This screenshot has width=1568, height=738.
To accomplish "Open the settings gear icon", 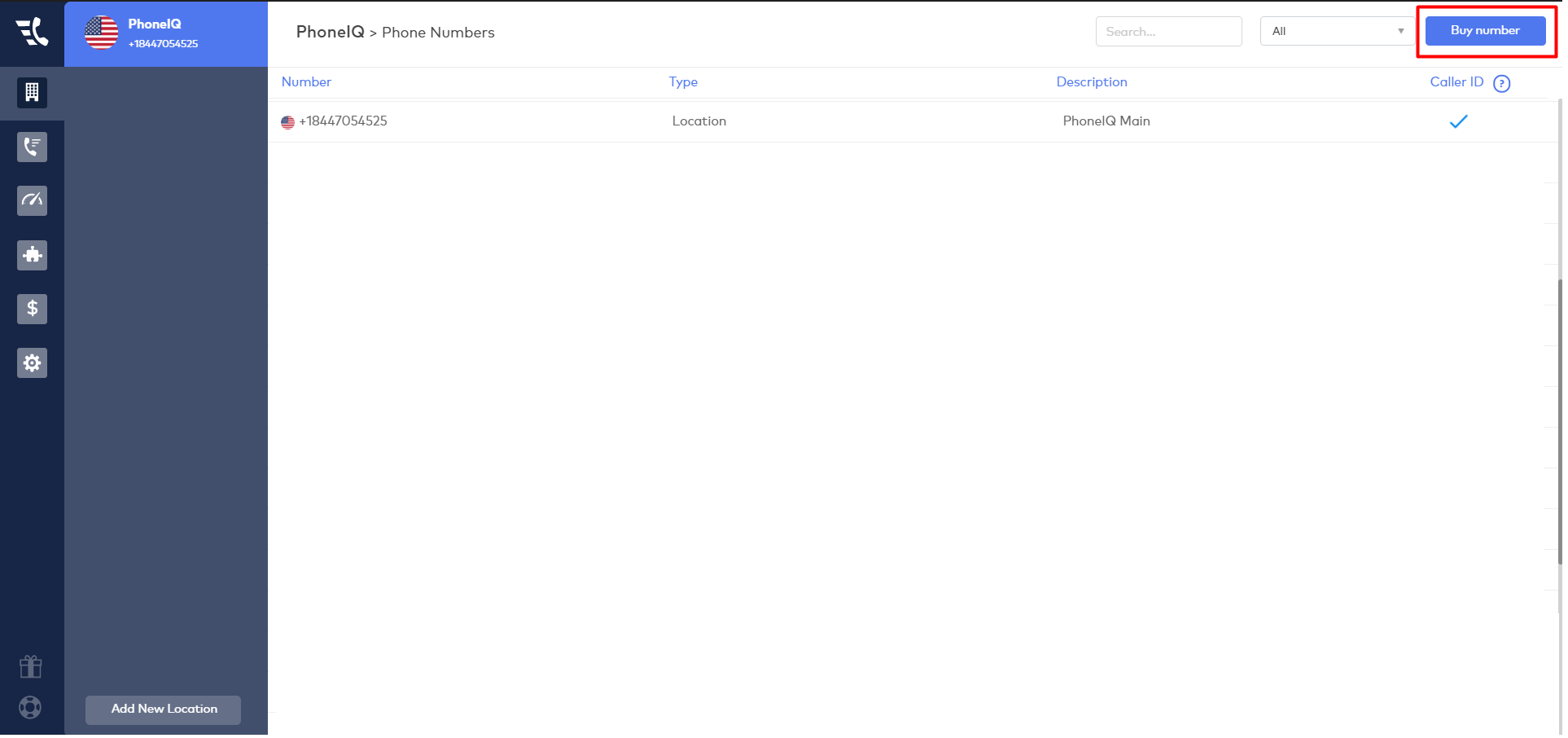I will pyautogui.click(x=32, y=363).
